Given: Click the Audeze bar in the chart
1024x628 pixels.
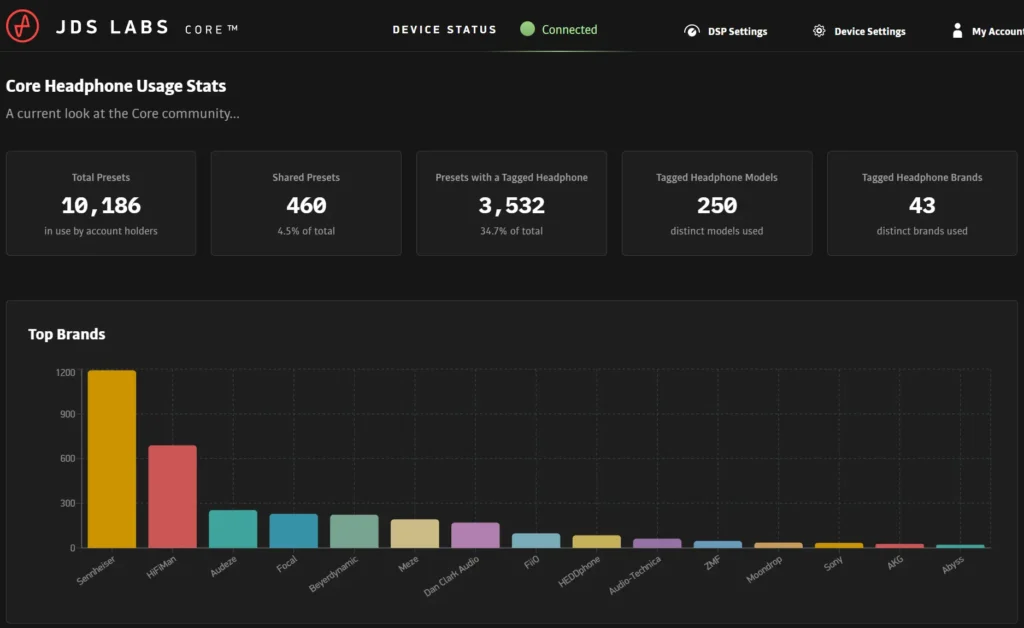Looking at the screenshot, I should coord(233,529).
